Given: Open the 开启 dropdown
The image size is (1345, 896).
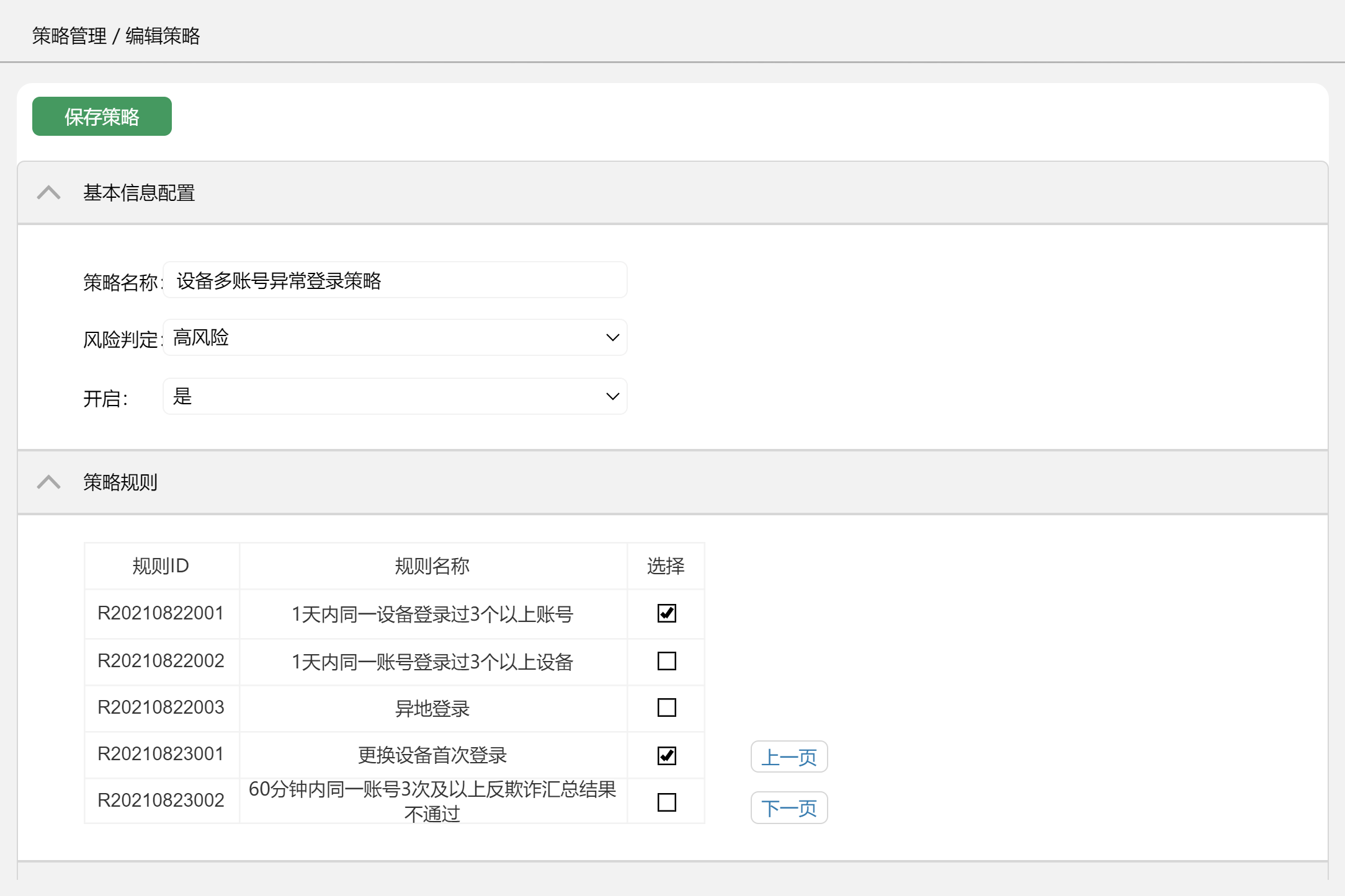Looking at the screenshot, I should click(395, 396).
